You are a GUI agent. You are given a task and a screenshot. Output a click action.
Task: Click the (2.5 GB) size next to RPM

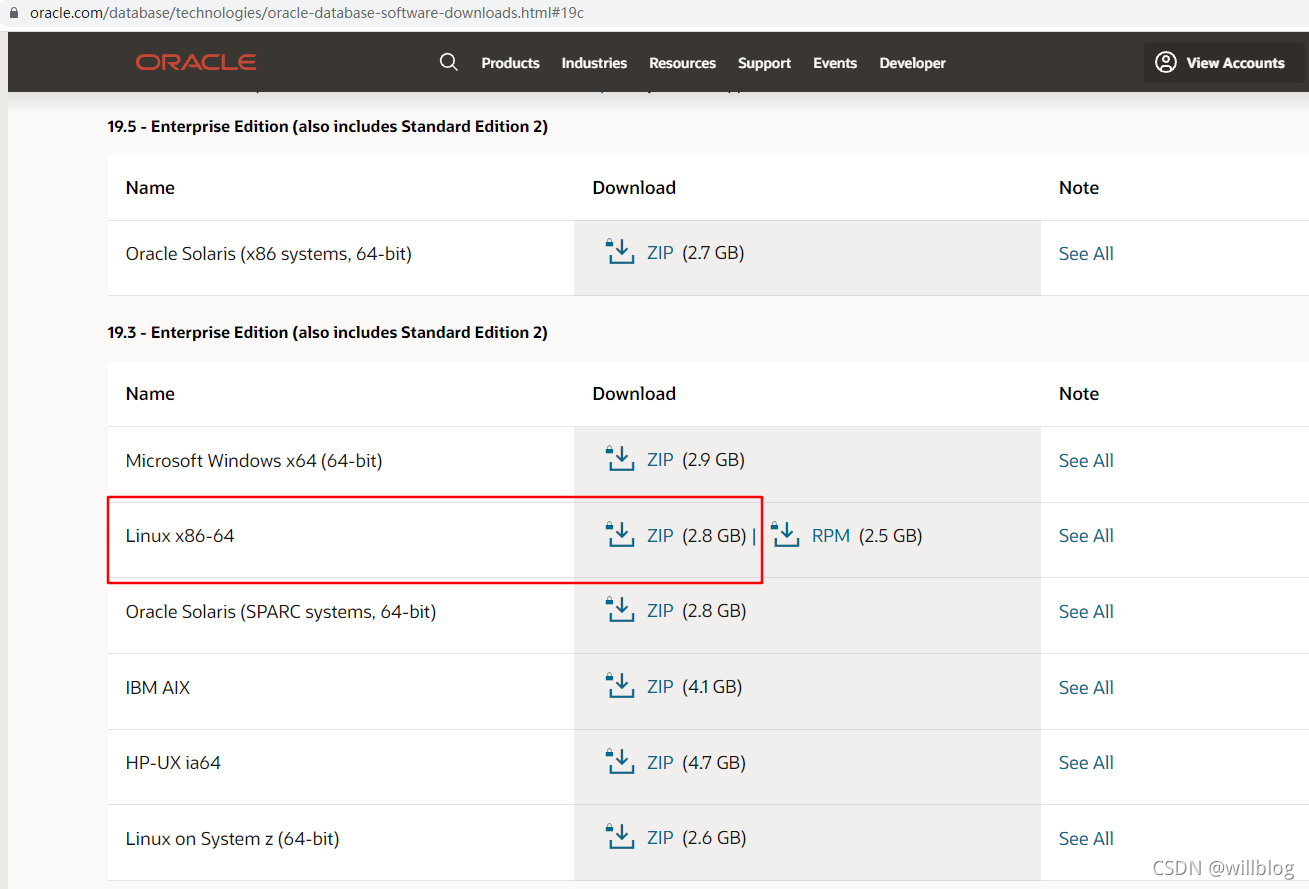click(x=890, y=536)
